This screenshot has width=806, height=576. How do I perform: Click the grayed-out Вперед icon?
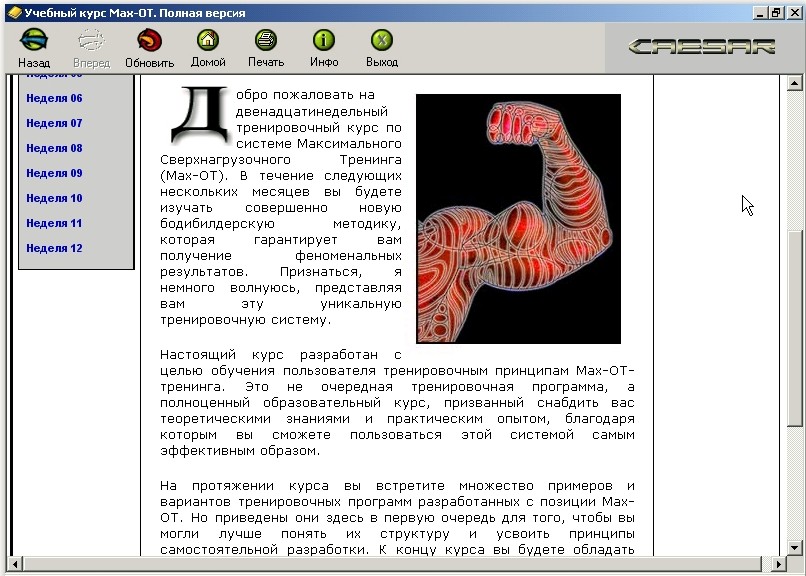[x=90, y=45]
